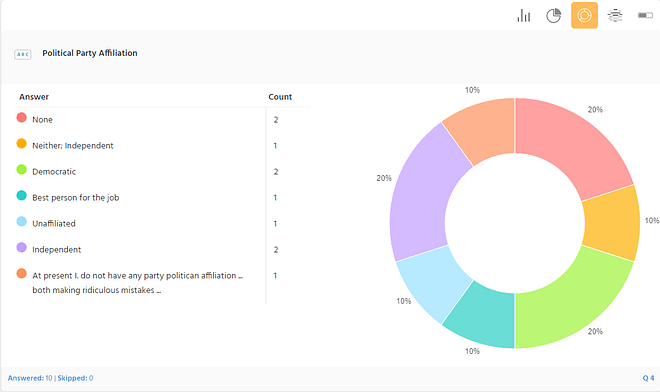This screenshot has width=660, height=392.
Task: Select the pie chart view icon
Action: pos(554,16)
